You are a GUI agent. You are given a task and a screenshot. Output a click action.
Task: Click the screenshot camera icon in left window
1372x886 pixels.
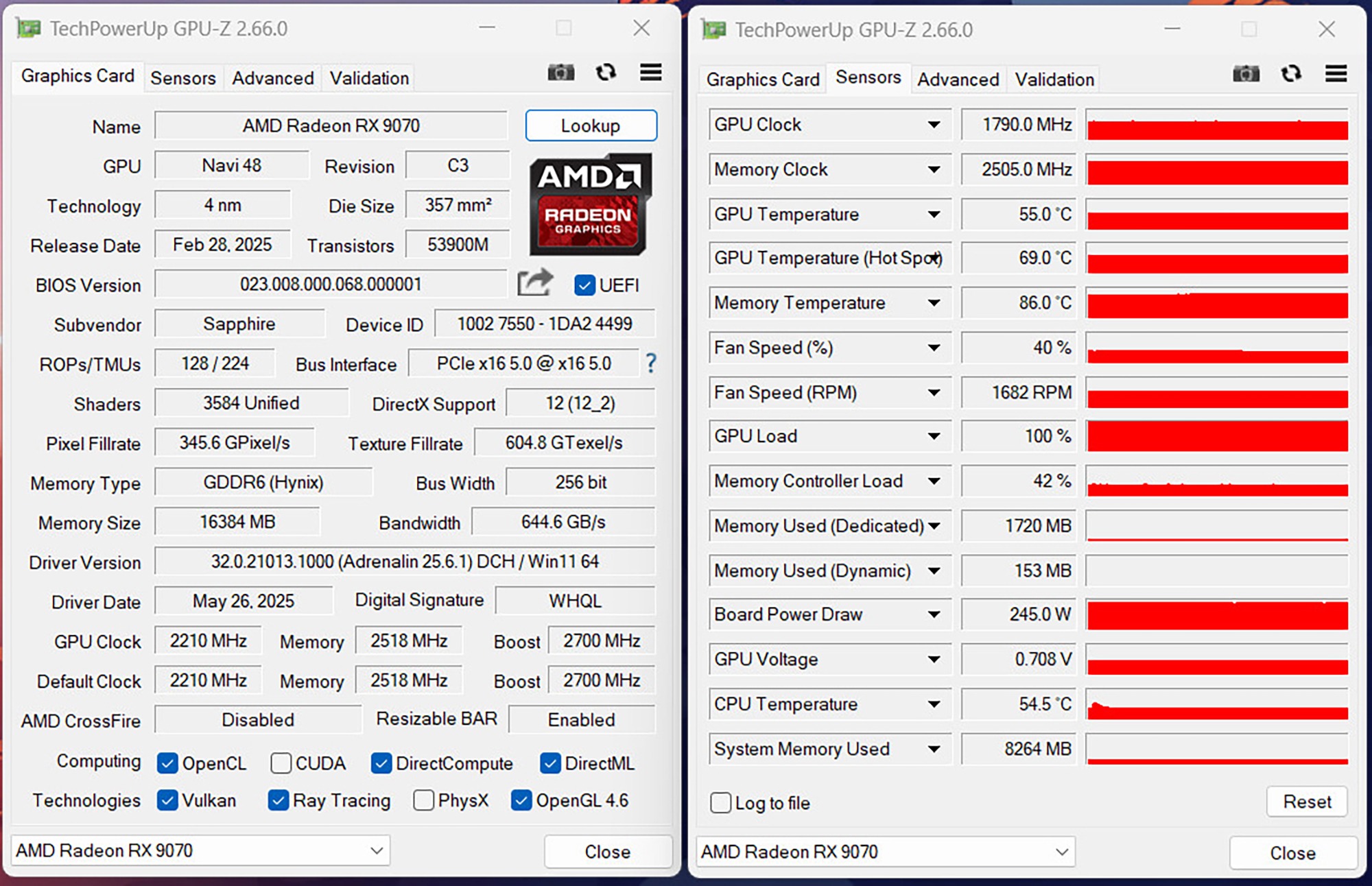560,73
